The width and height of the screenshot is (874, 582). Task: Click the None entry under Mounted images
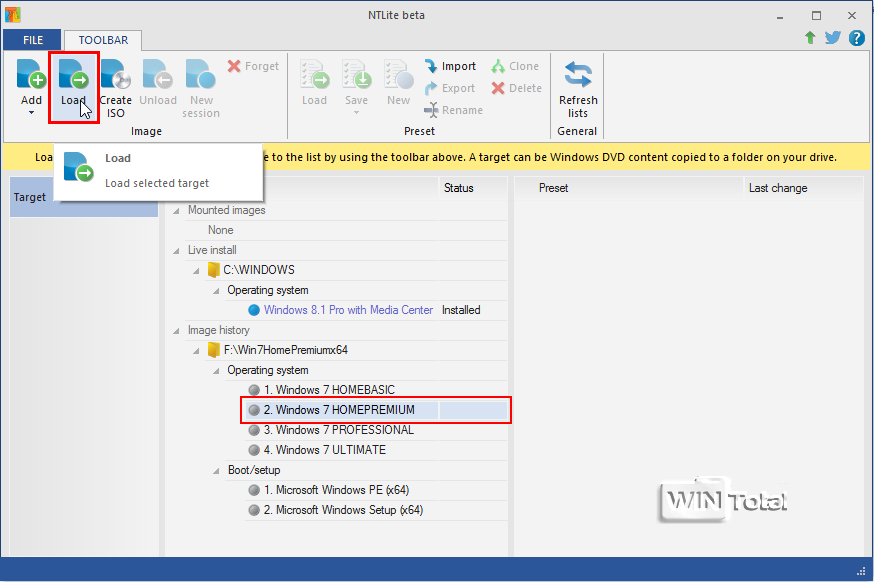(x=221, y=230)
